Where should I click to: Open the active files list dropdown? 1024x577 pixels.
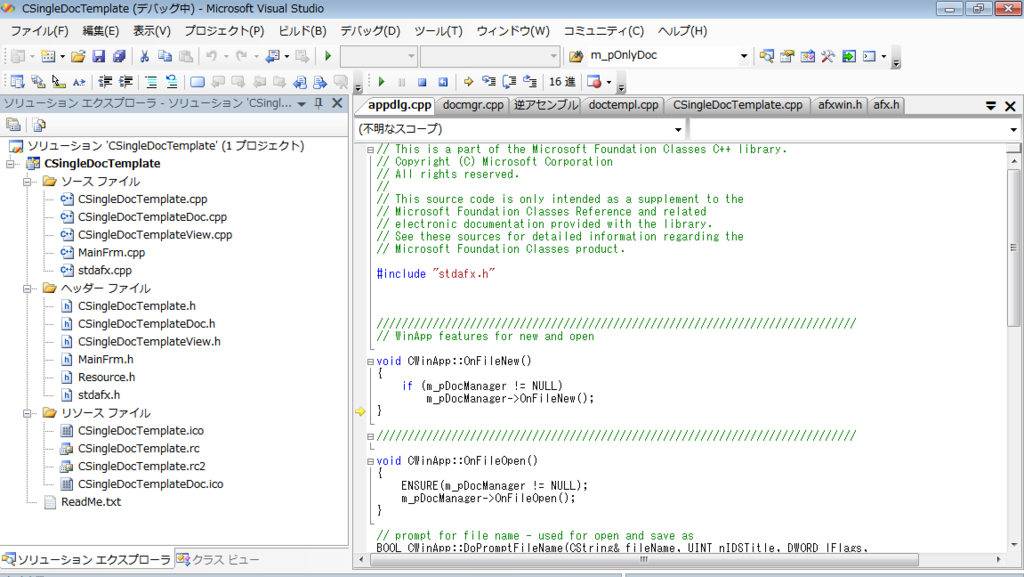point(991,106)
